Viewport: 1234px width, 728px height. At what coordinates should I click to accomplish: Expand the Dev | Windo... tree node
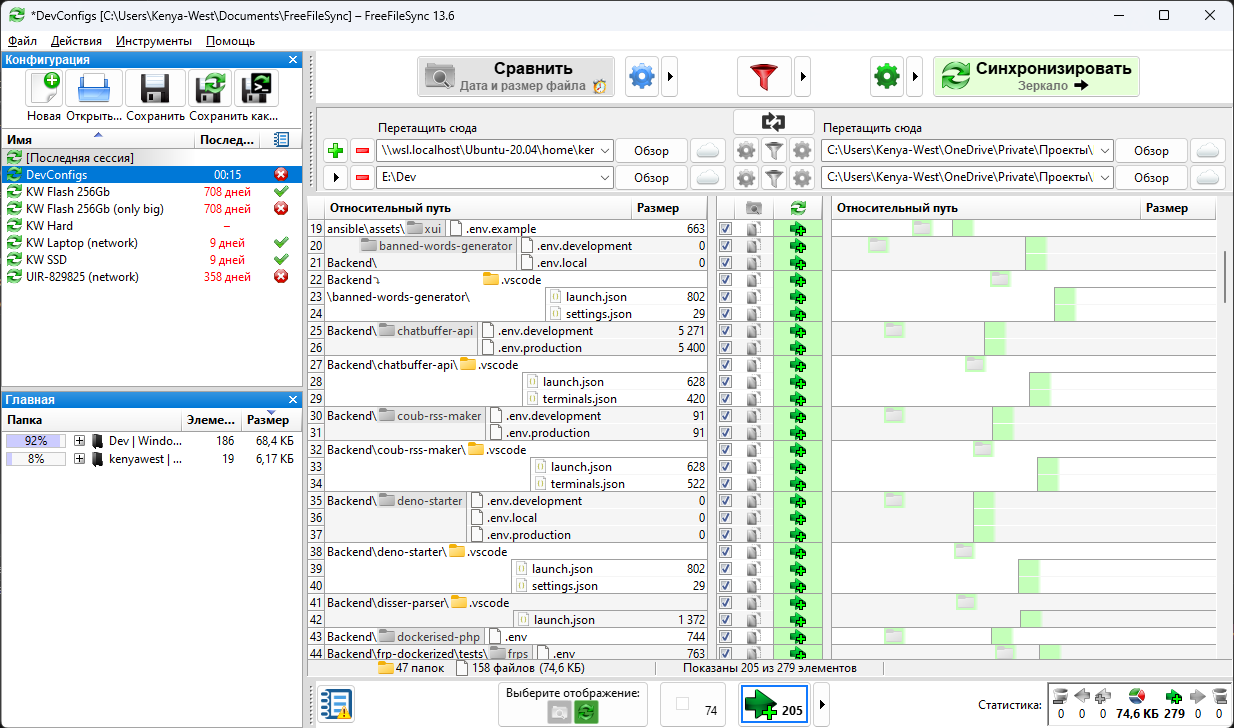pos(79,441)
